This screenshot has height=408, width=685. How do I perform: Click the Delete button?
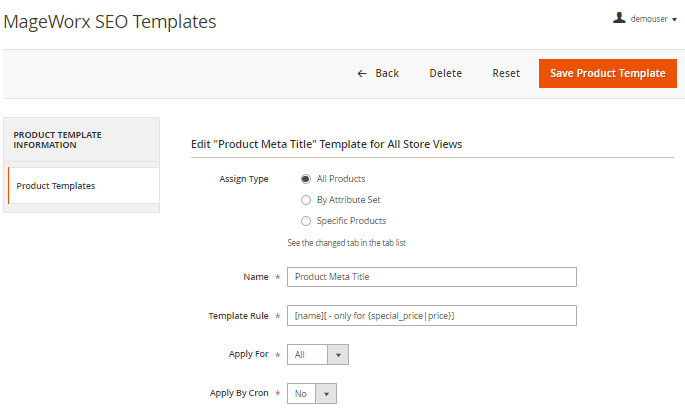[x=445, y=73]
